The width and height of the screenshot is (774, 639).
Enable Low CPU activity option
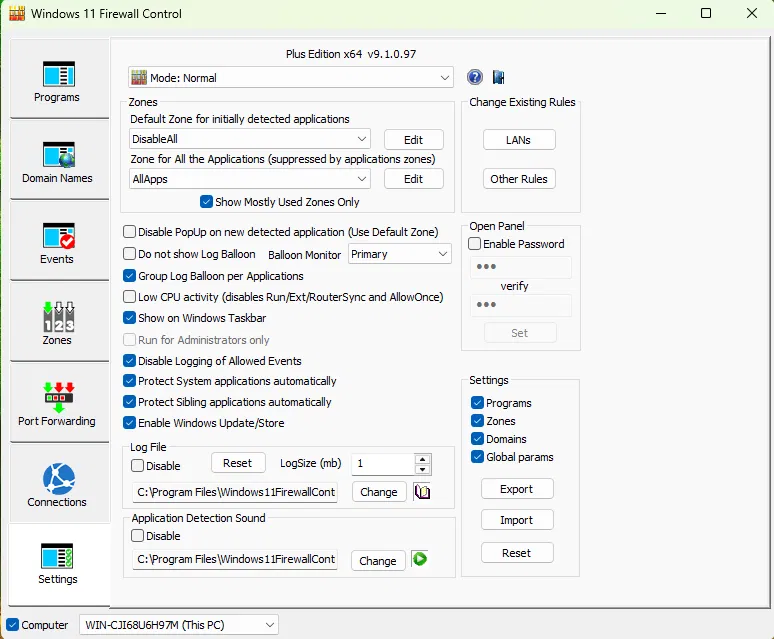[129, 297]
